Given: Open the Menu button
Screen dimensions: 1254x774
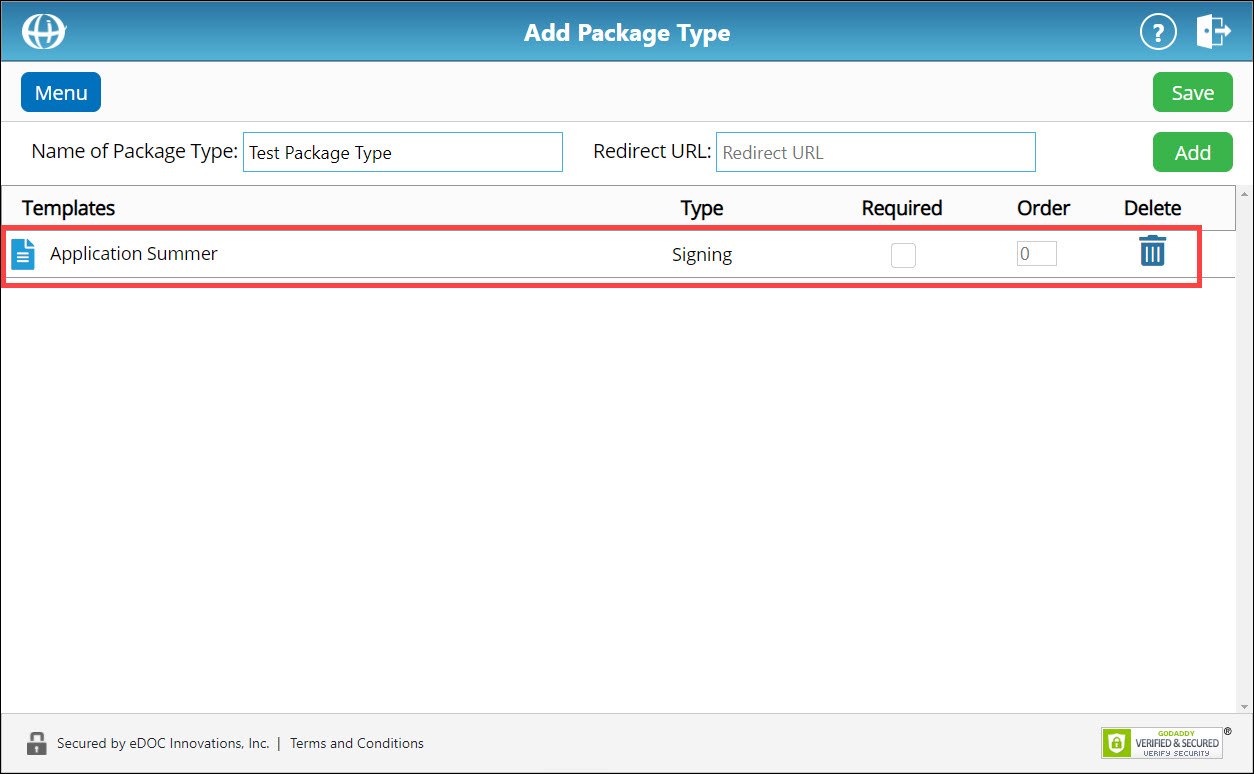Looking at the screenshot, I should coord(60,91).
